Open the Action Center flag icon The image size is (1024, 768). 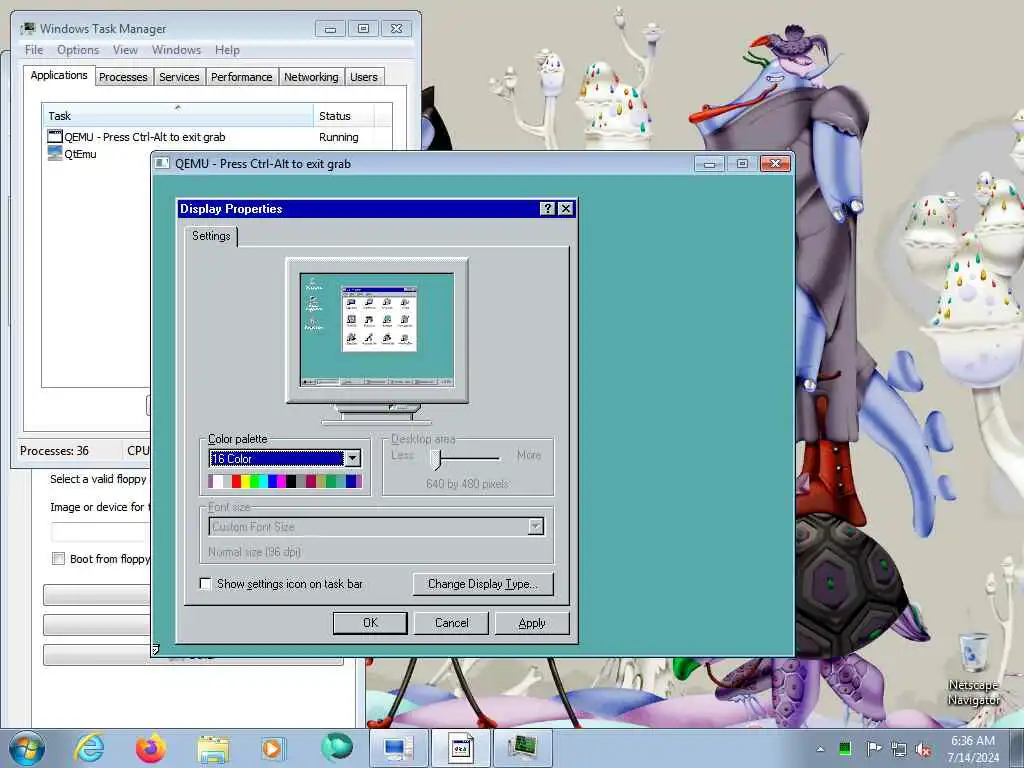873,748
